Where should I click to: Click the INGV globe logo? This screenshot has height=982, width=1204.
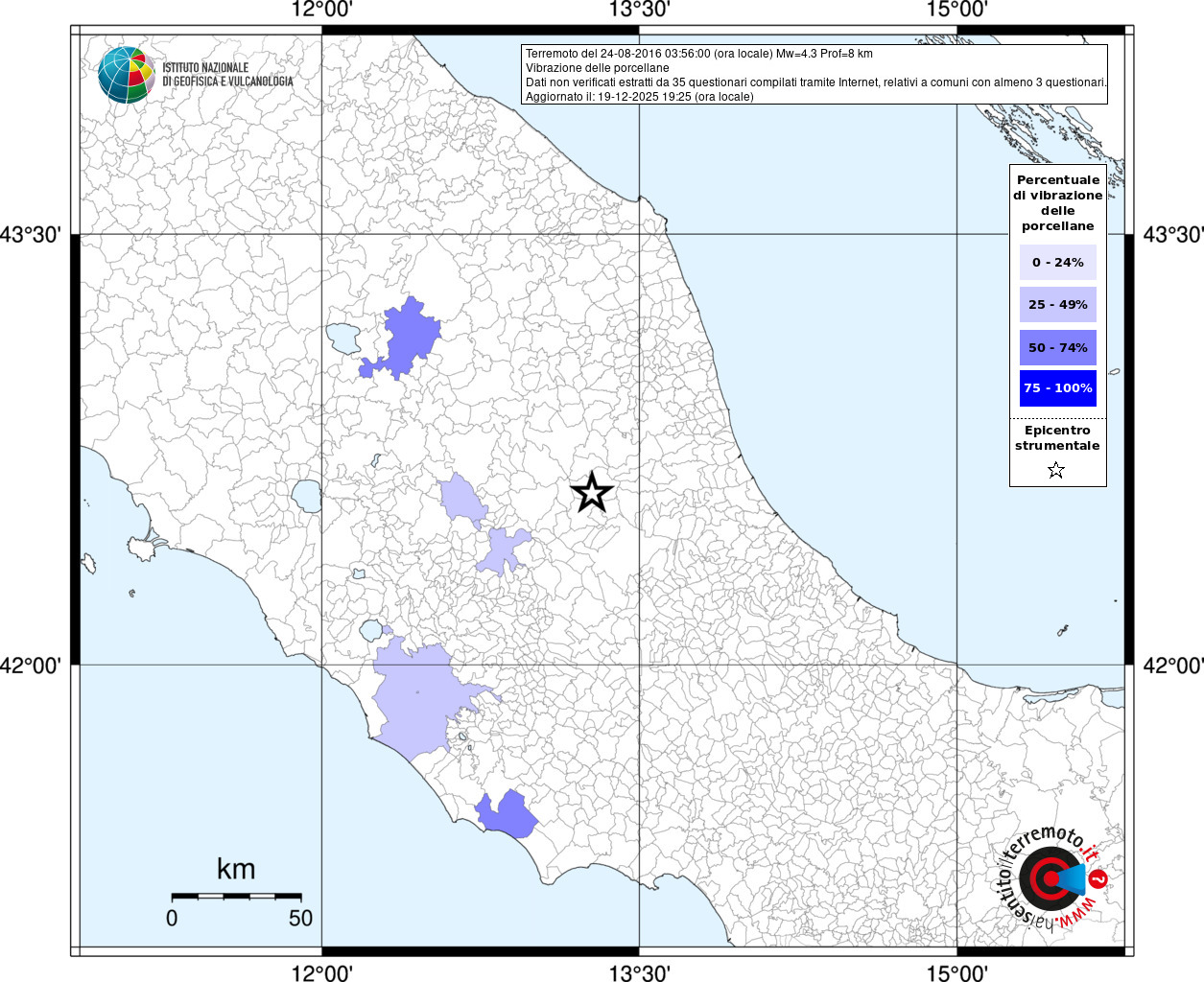126,75
